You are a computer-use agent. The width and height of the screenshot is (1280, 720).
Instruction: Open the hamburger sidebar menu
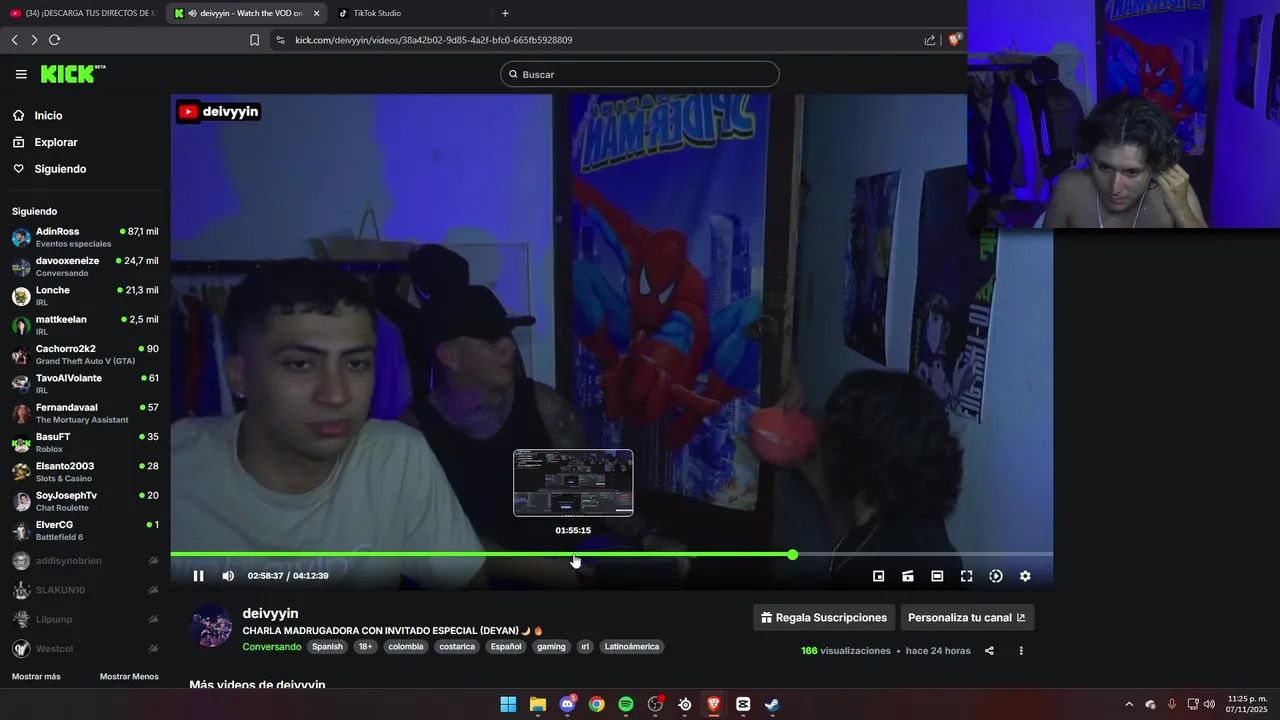point(21,74)
